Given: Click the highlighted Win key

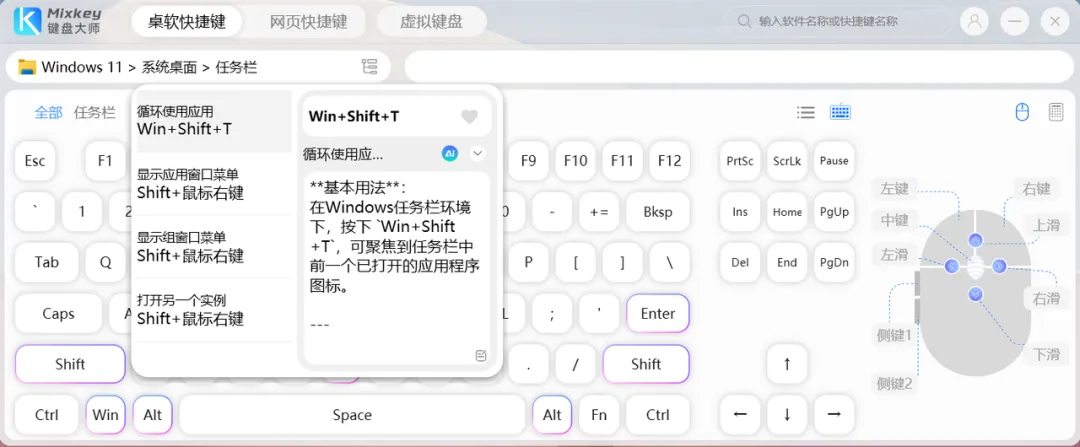Looking at the screenshot, I should [105, 415].
